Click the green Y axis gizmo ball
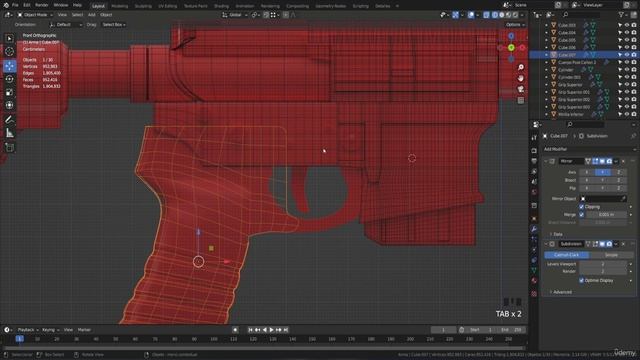This screenshot has width=640, height=360. 511,48
